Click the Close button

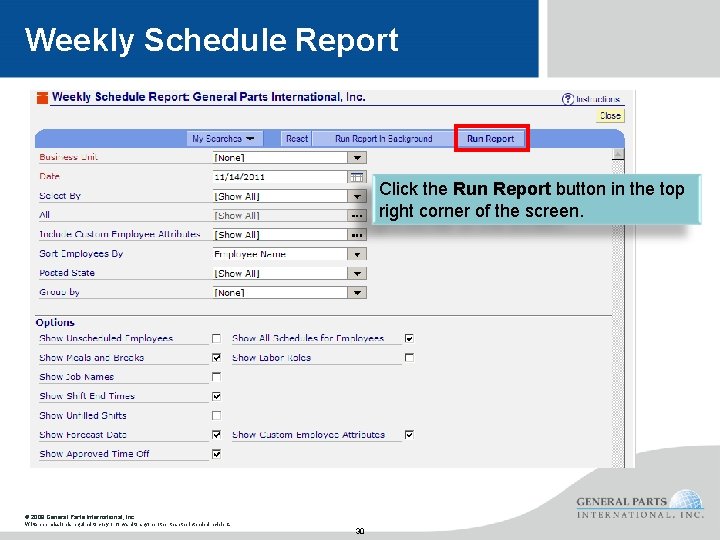point(610,116)
